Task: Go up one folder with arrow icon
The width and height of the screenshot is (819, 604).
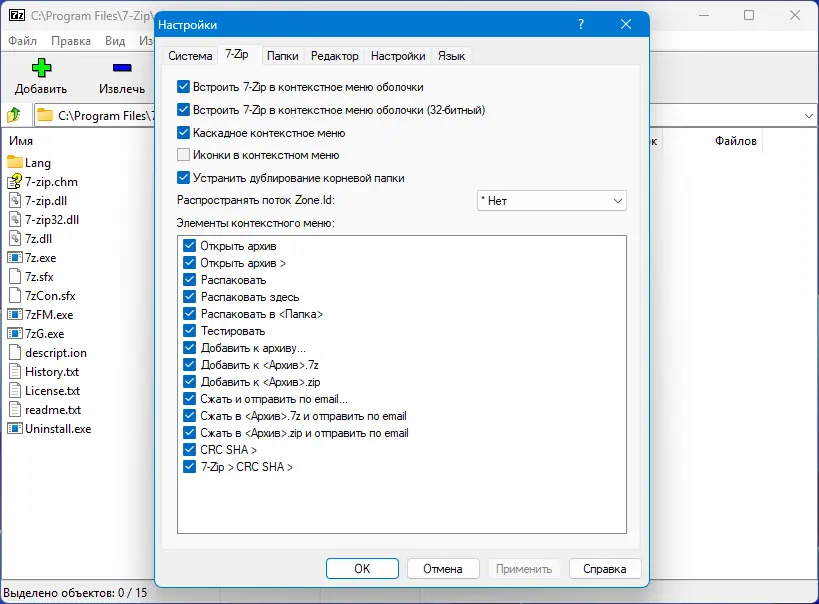Action: (14, 114)
